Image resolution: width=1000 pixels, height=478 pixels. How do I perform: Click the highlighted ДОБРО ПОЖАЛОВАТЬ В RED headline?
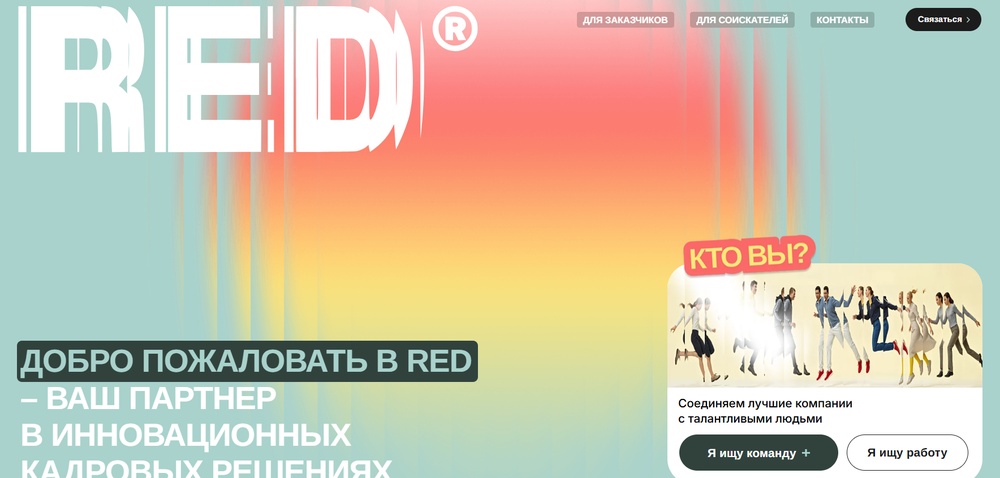point(247,361)
